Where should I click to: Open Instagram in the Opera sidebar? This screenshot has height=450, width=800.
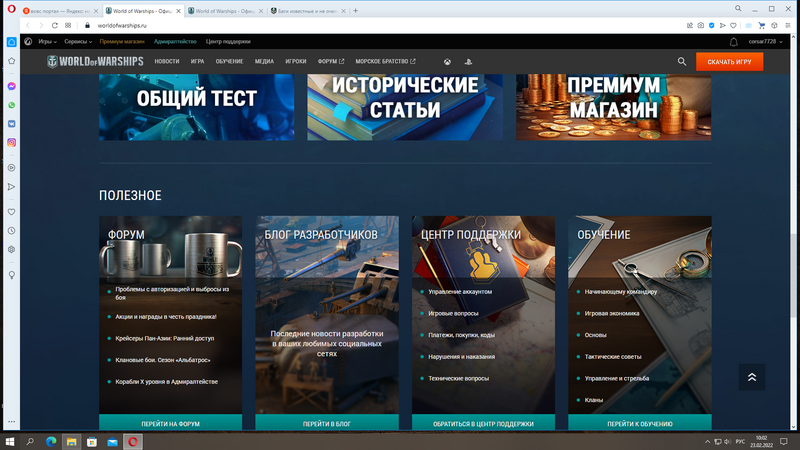pyautogui.click(x=11, y=143)
